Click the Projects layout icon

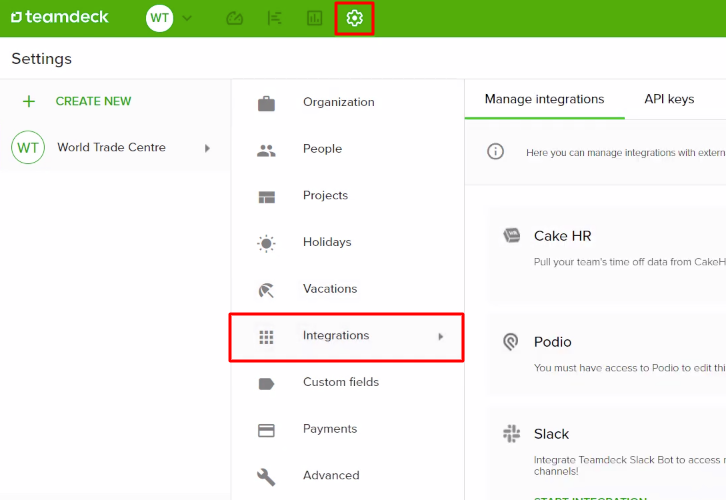tap(267, 197)
